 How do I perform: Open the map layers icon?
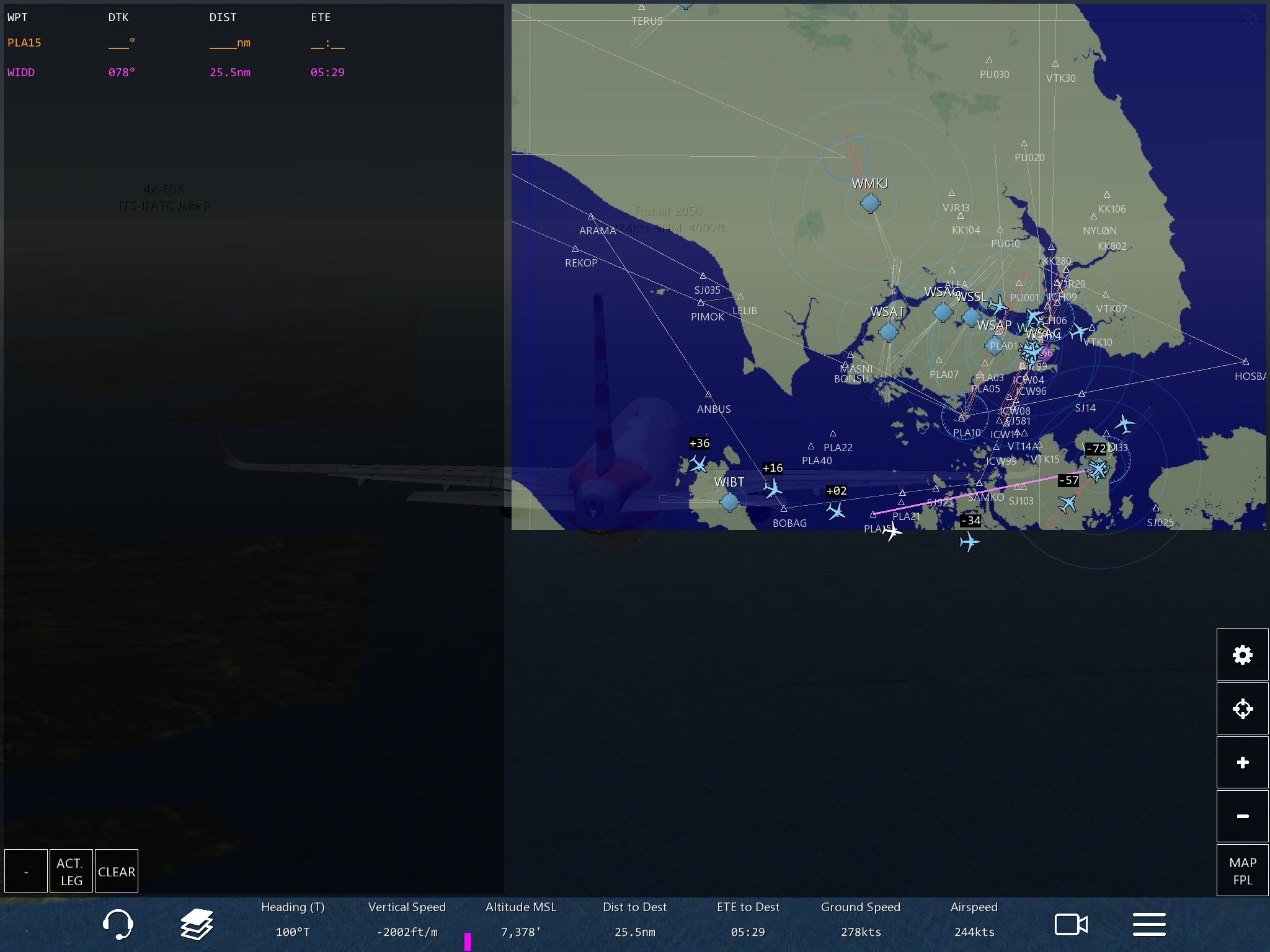click(x=197, y=924)
